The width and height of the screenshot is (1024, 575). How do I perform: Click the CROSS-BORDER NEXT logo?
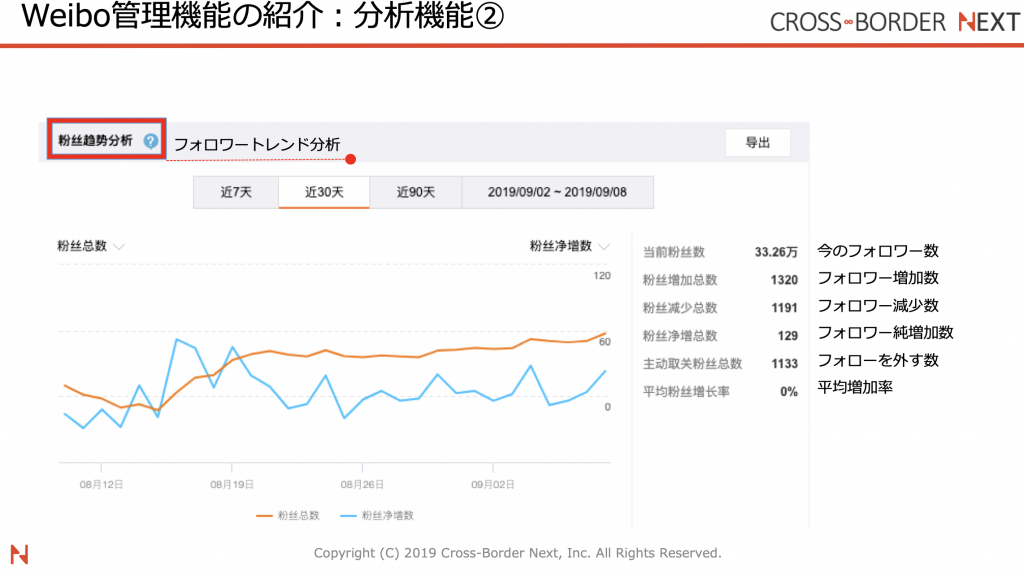coord(895,22)
